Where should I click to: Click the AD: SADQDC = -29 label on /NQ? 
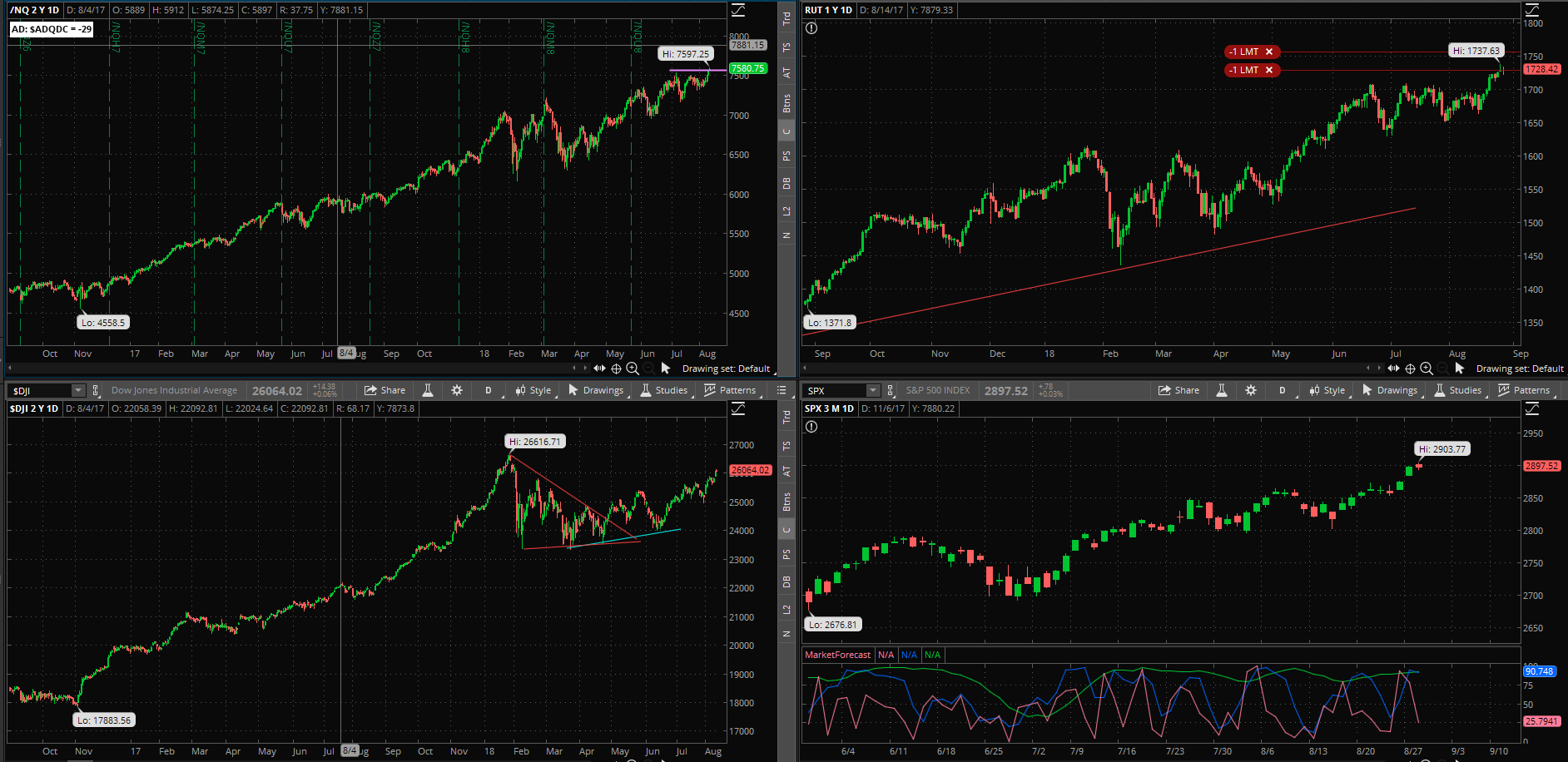point(52,29)
